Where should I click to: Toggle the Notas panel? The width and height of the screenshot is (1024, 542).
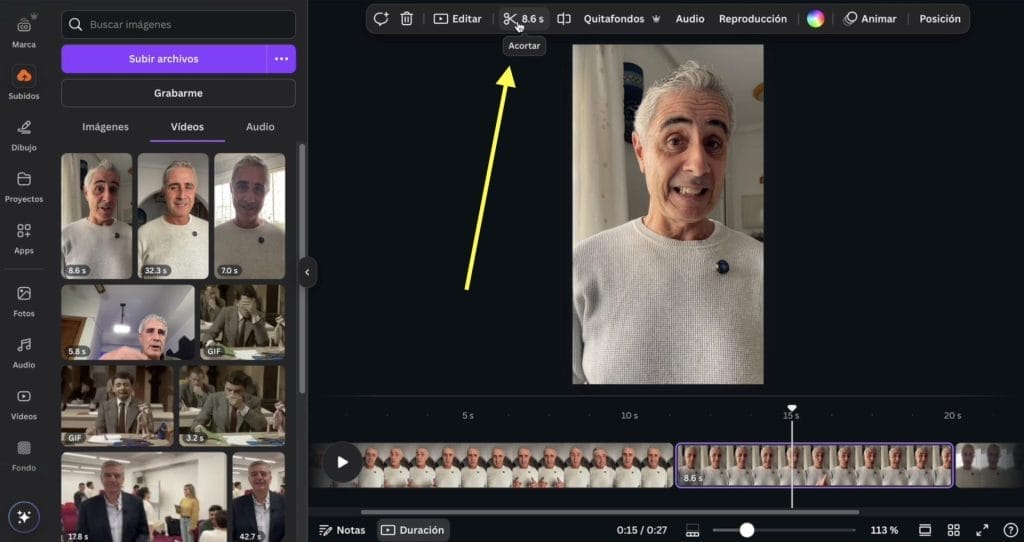pos(342,530)
